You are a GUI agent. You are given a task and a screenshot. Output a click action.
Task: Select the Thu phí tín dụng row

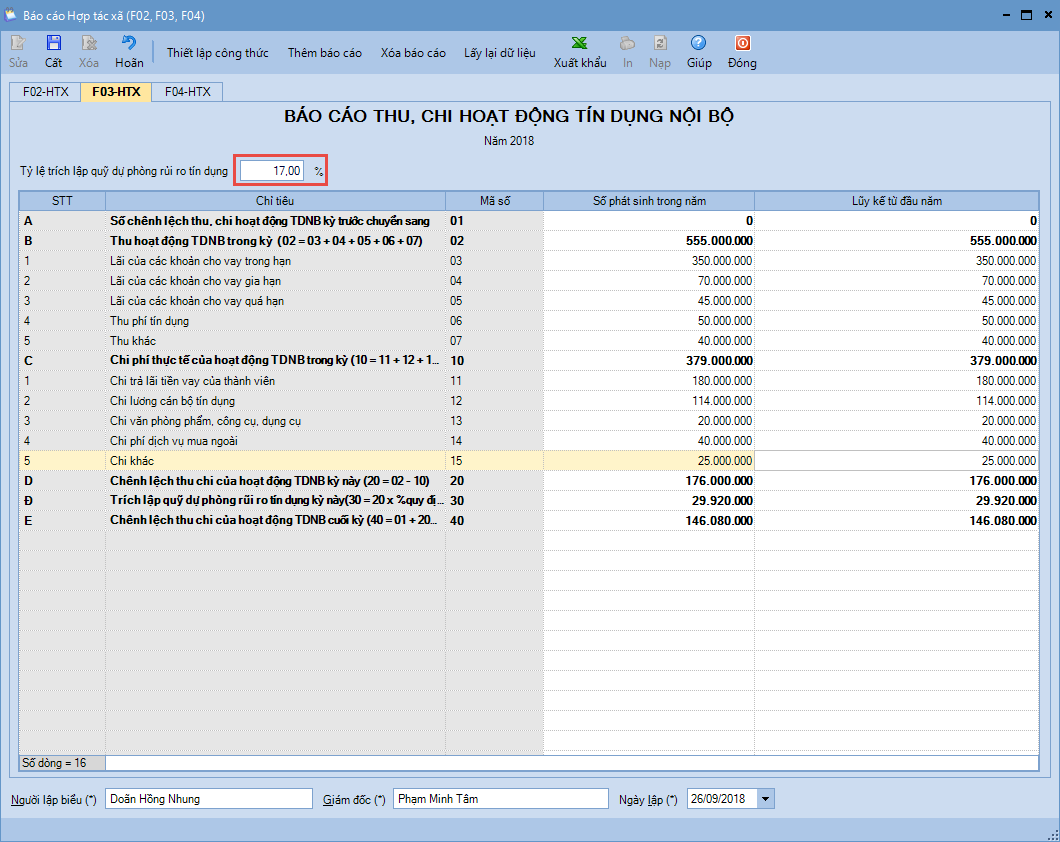(529, 320)
